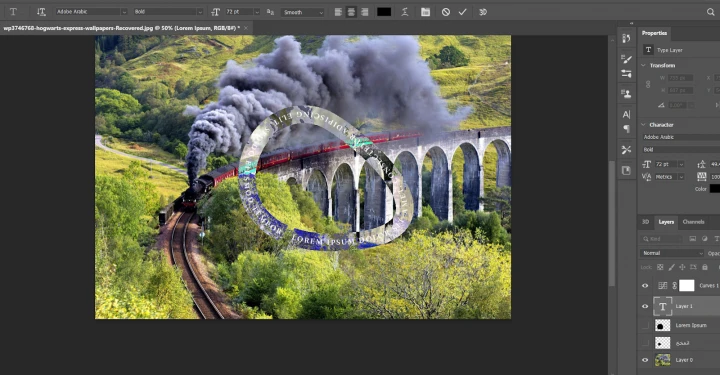This screenshot has width=720, height=375.
Task: Open the Clone Source panel icon
Action: (x=626, y=94)
